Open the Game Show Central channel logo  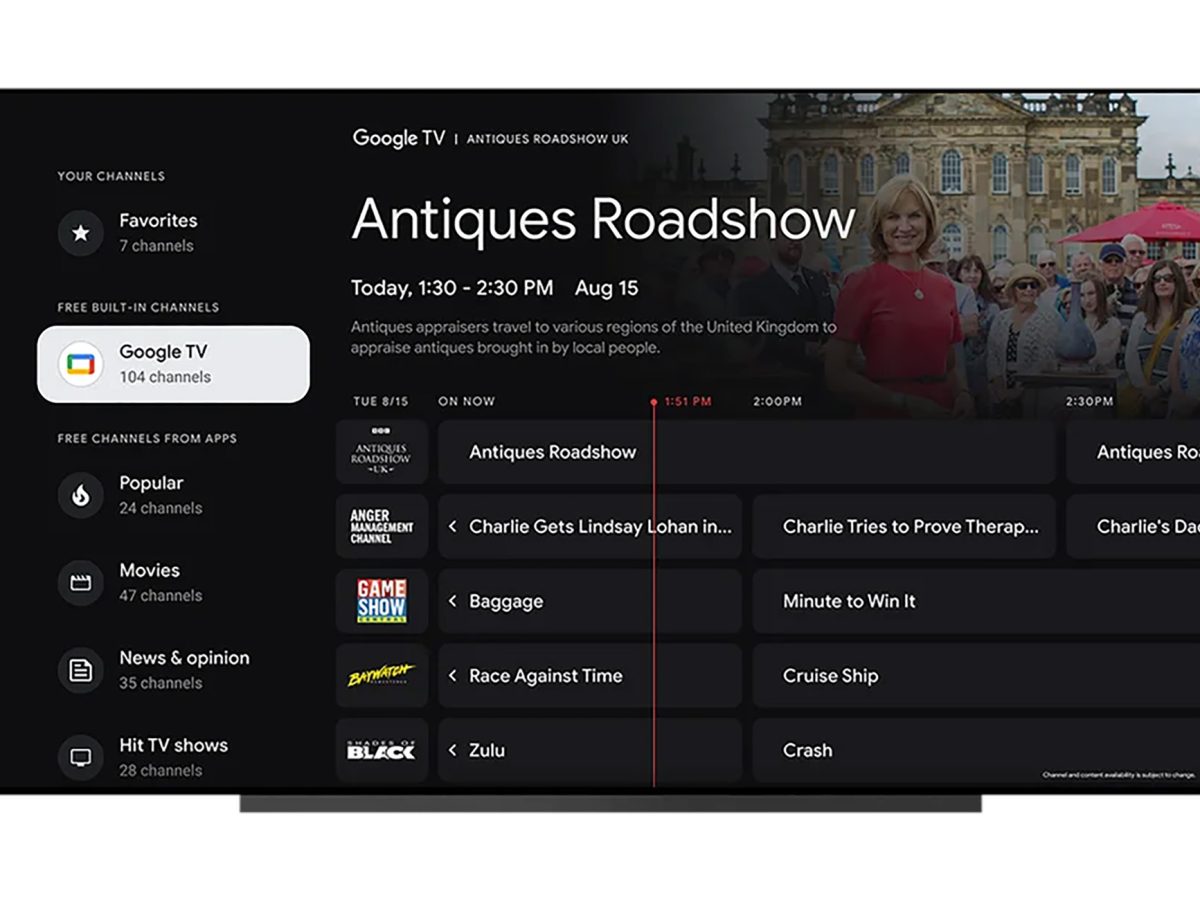coord(381,601)
